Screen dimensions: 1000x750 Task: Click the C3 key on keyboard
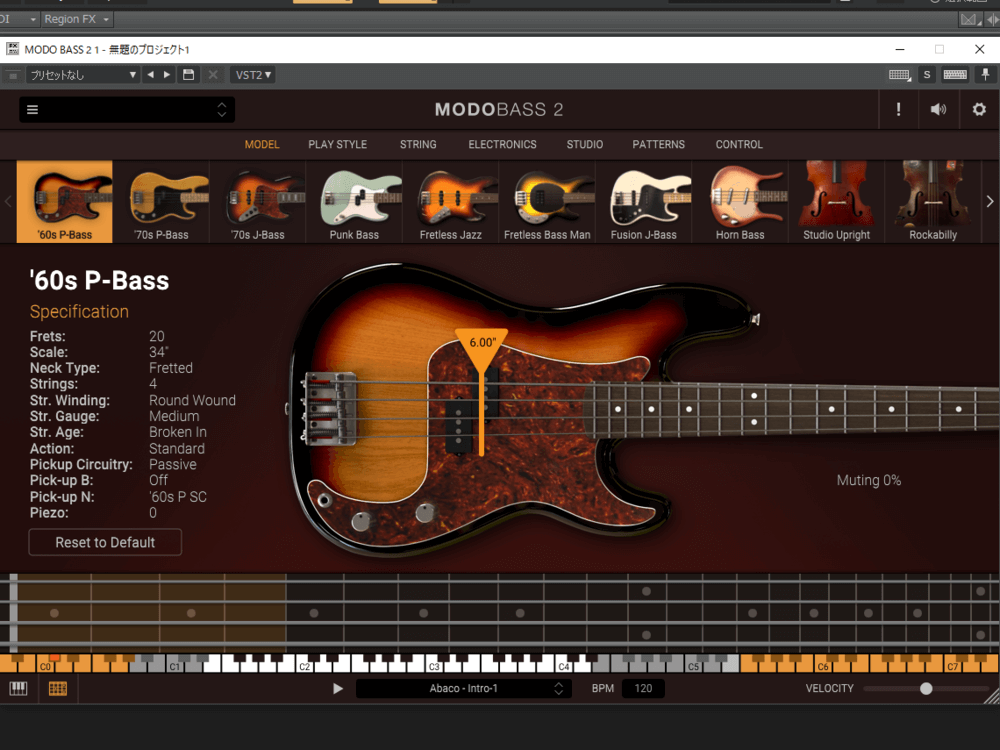pyautogui.click(x=434, y=666)
